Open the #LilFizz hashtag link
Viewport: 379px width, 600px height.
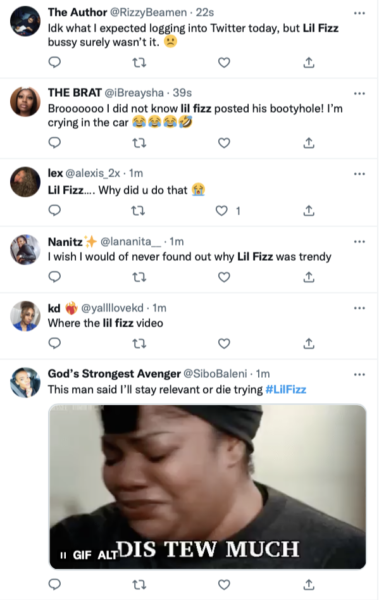pyautogui.click(x=286, y=390)
